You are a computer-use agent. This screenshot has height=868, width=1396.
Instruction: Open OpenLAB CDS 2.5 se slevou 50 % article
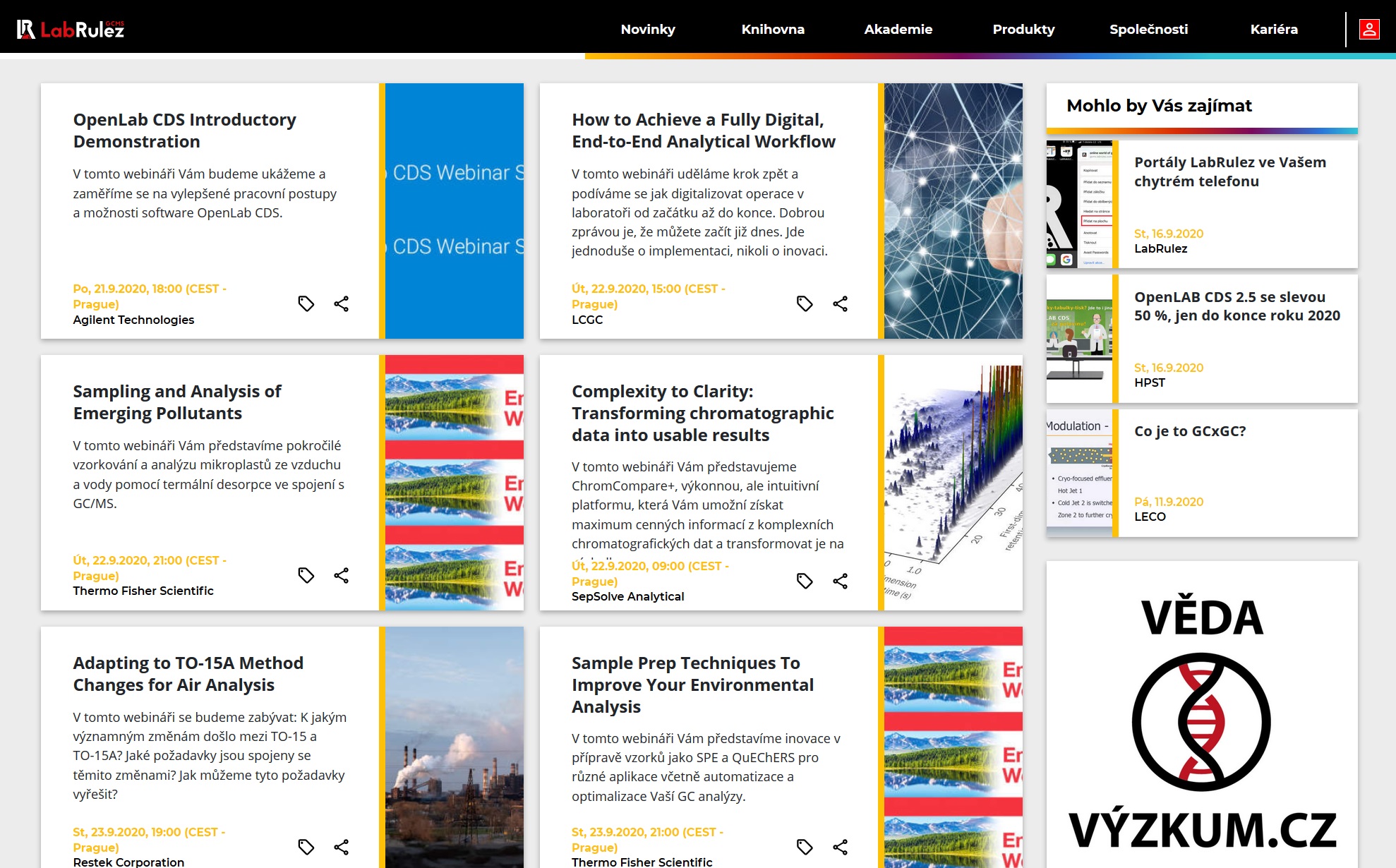[1237, 306]
